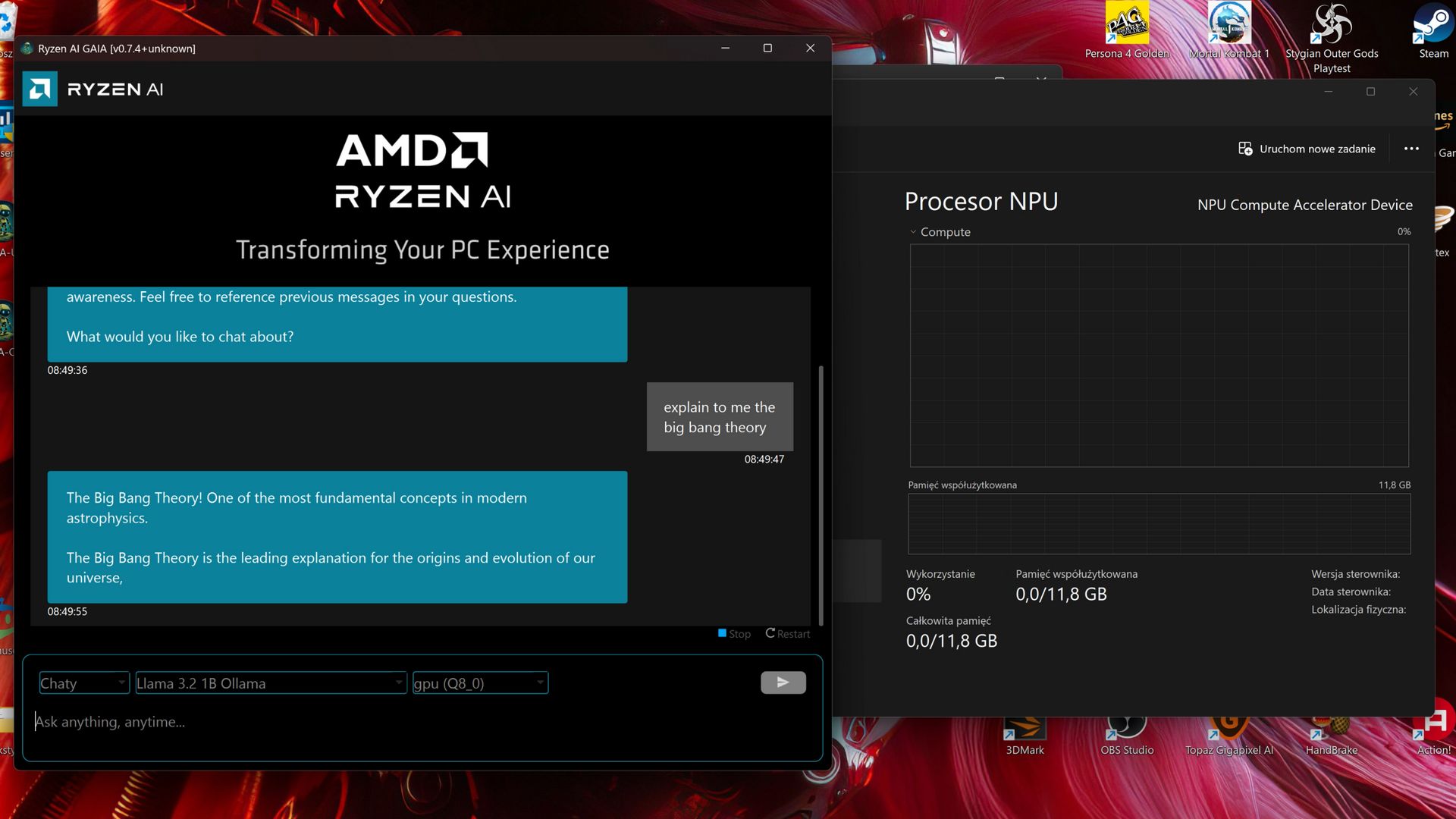The image size is (1456, 819).
Task: Maximize the Ryzen AI GAIA window
Action: click(x=767, y=48)
